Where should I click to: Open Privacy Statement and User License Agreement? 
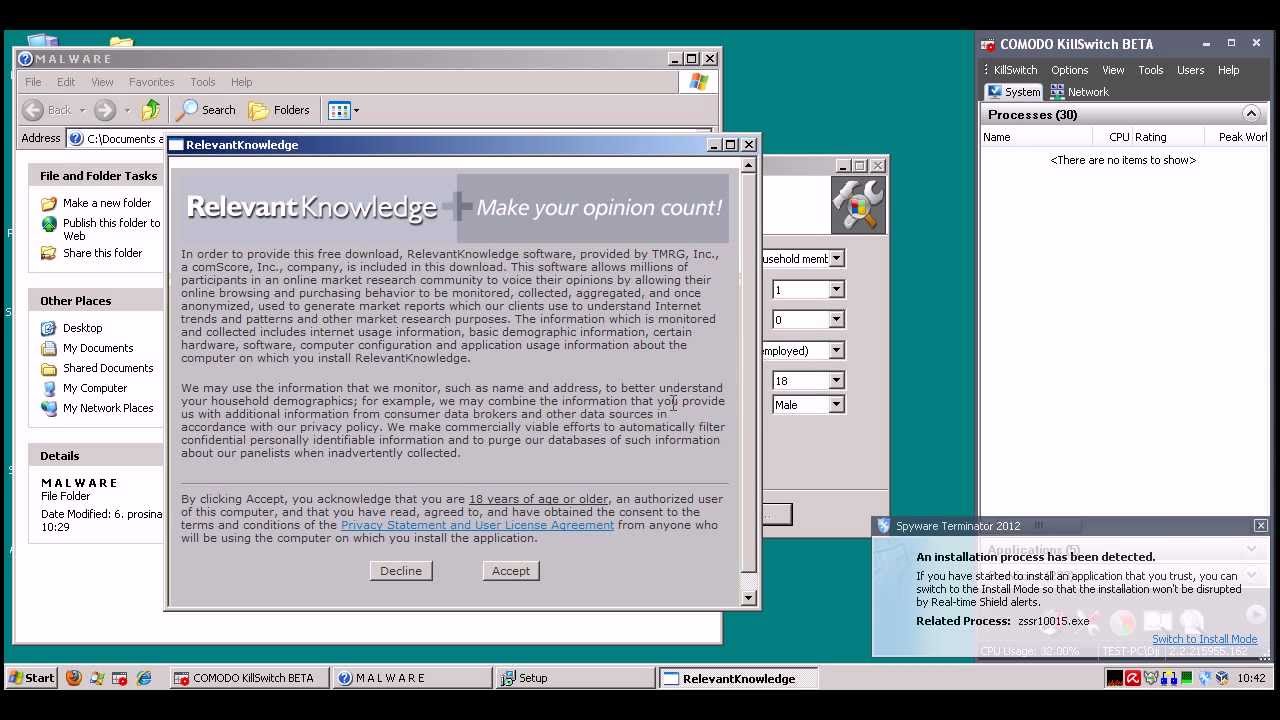pos(477,525)
